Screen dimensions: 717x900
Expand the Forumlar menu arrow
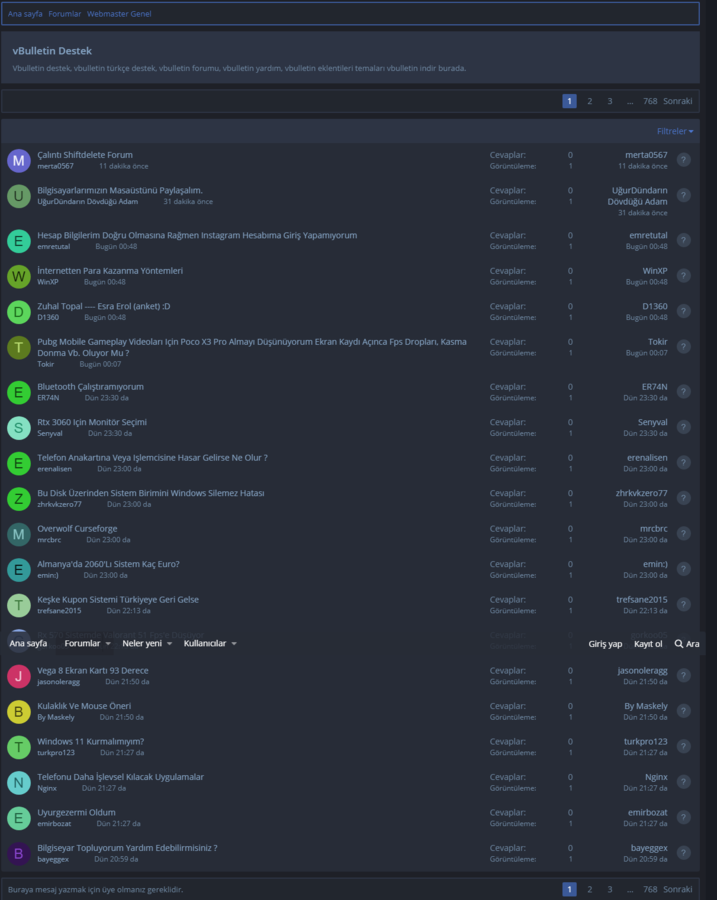pos(108,644)
